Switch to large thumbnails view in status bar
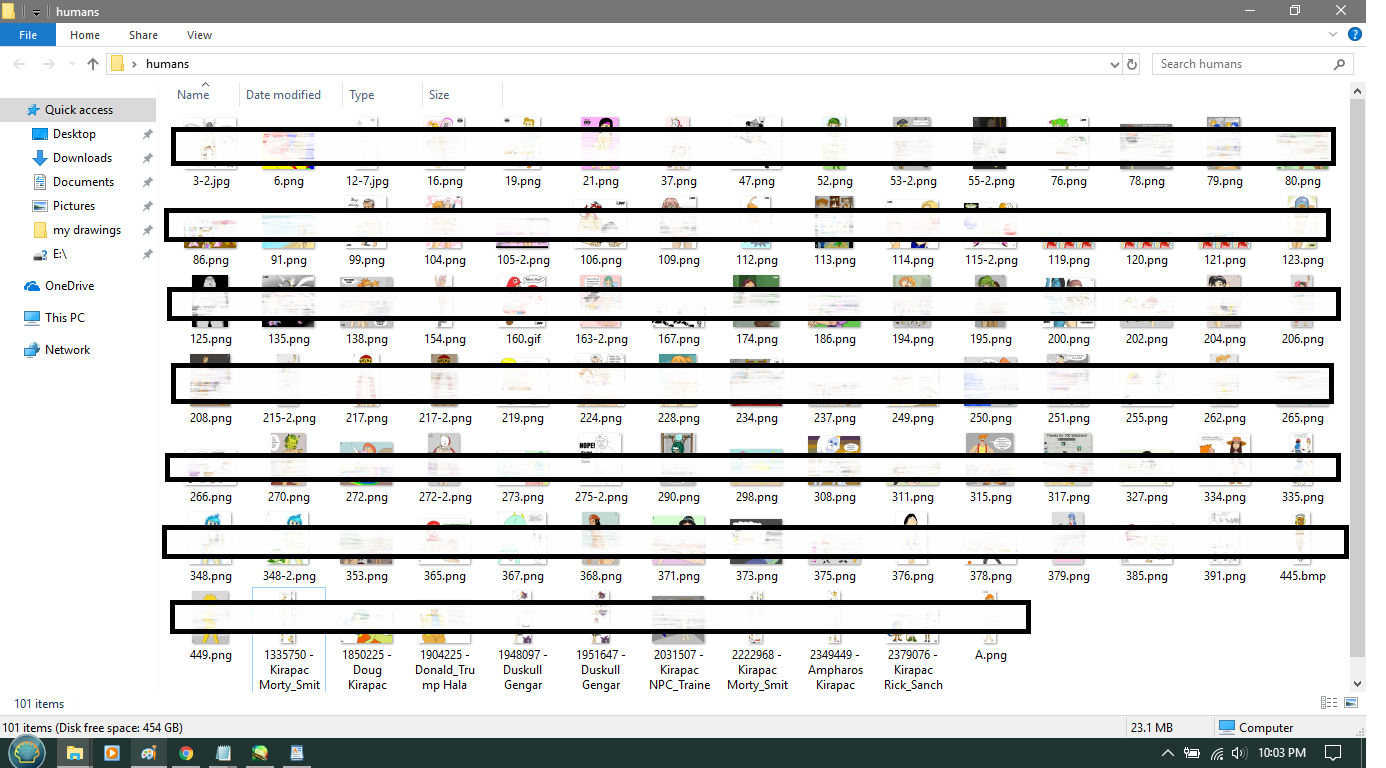Viewport: 1386px width, 768px height. point(1353,704)
